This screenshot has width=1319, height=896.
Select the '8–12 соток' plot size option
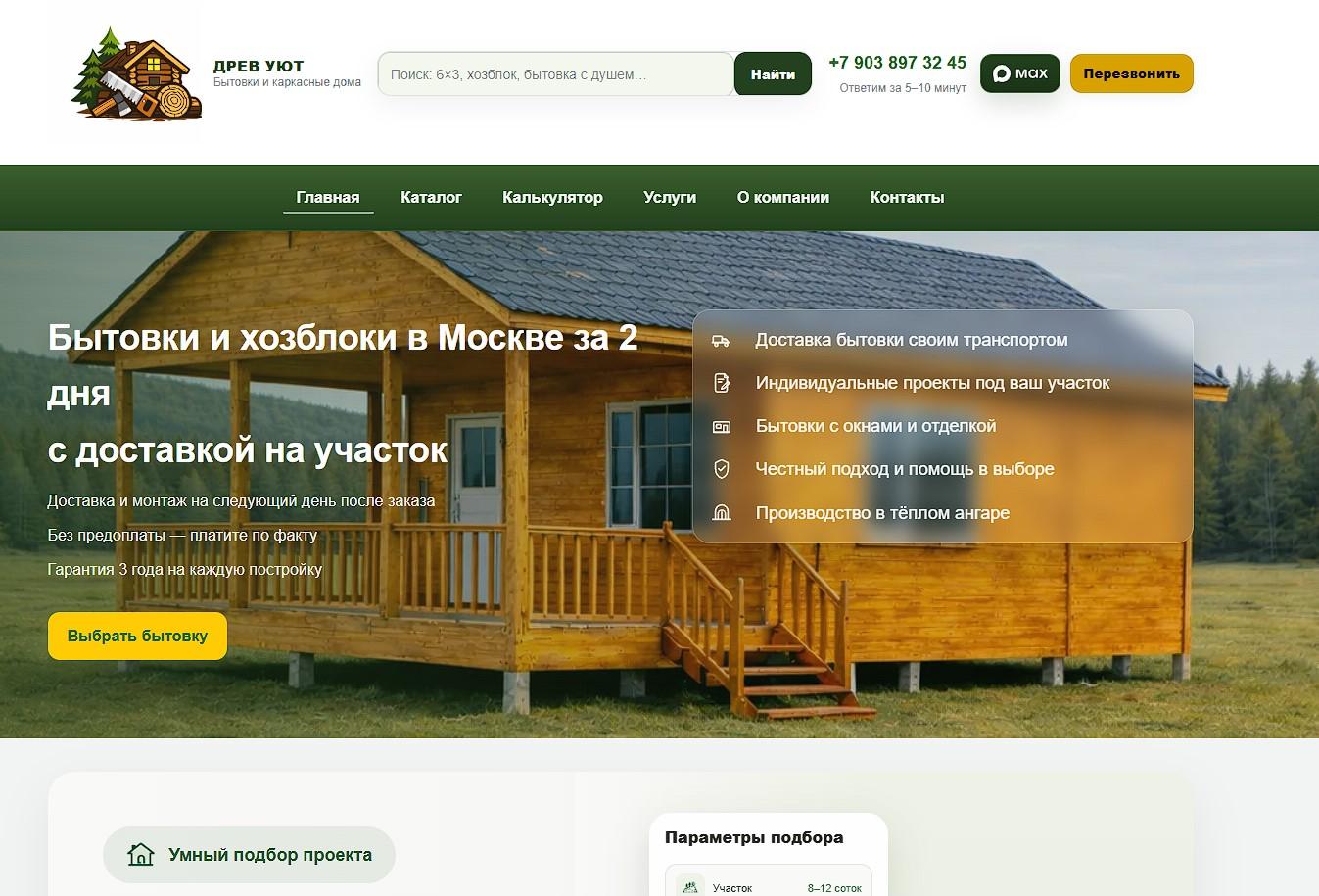[831, 887]
